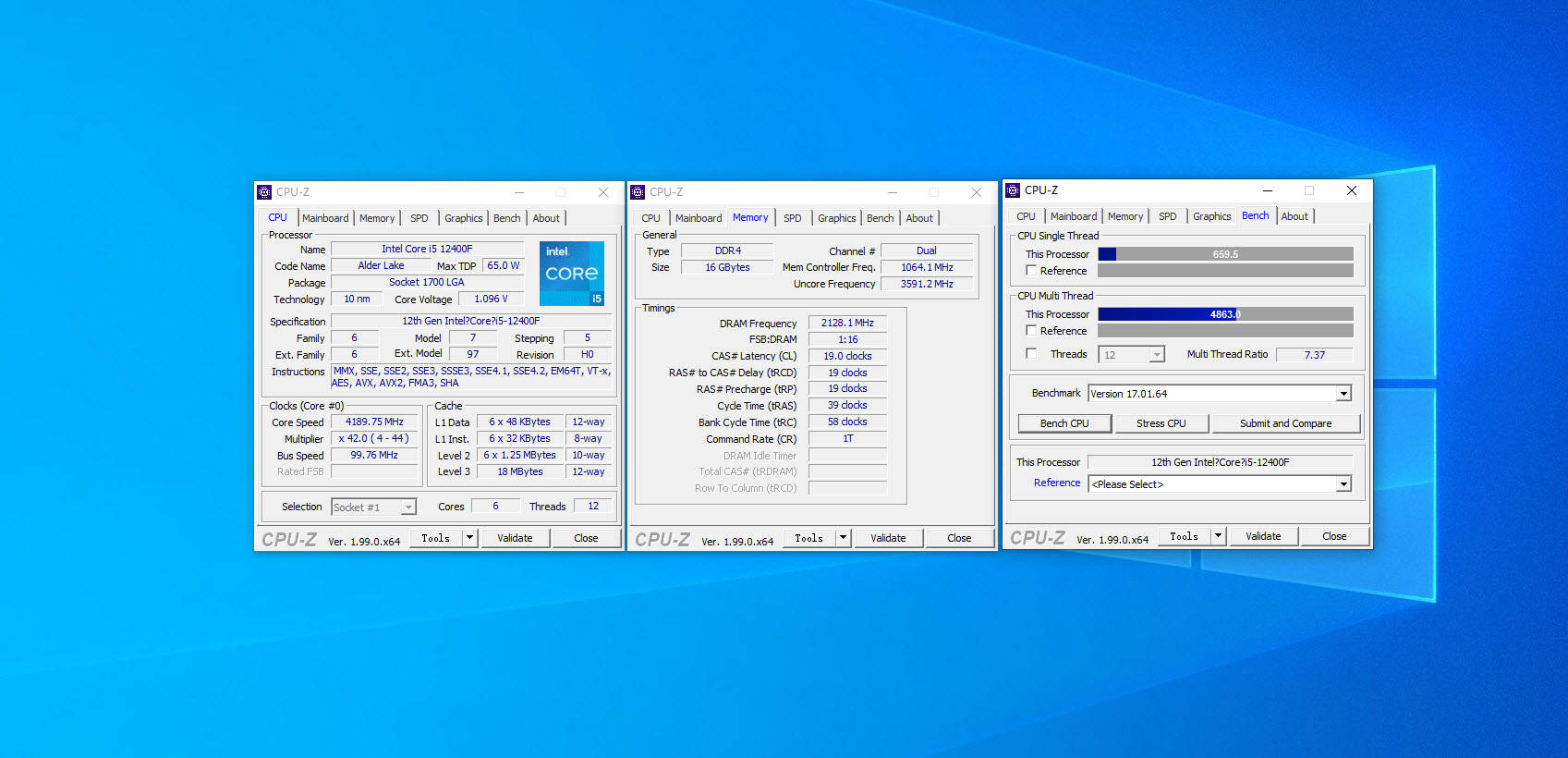Click the CPU-Z title icon in the Processor window

pyautogui.click(x=264, y=192)
